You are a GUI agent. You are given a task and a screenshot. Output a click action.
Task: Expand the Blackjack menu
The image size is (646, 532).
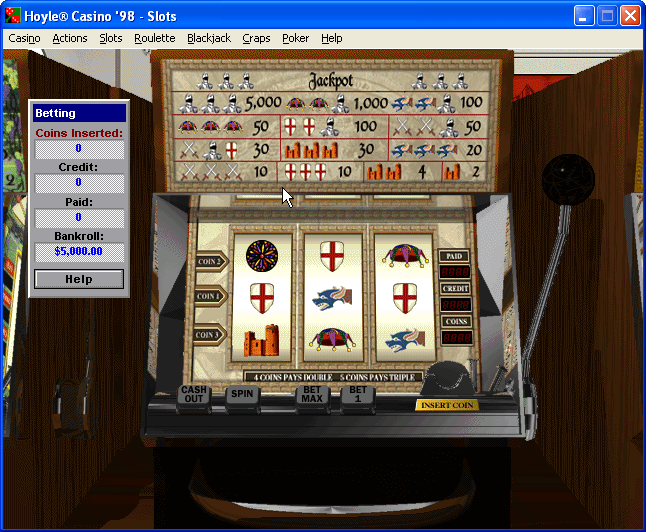(x=209, y=38)
